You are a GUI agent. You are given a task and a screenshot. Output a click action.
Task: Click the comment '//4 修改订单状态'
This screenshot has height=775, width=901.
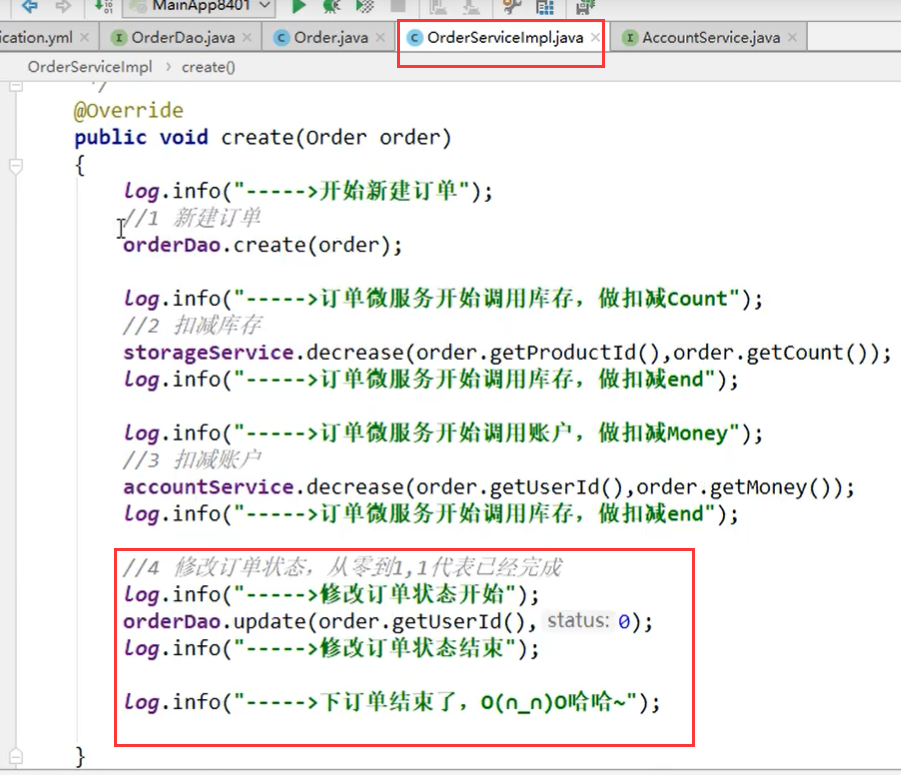342,568
